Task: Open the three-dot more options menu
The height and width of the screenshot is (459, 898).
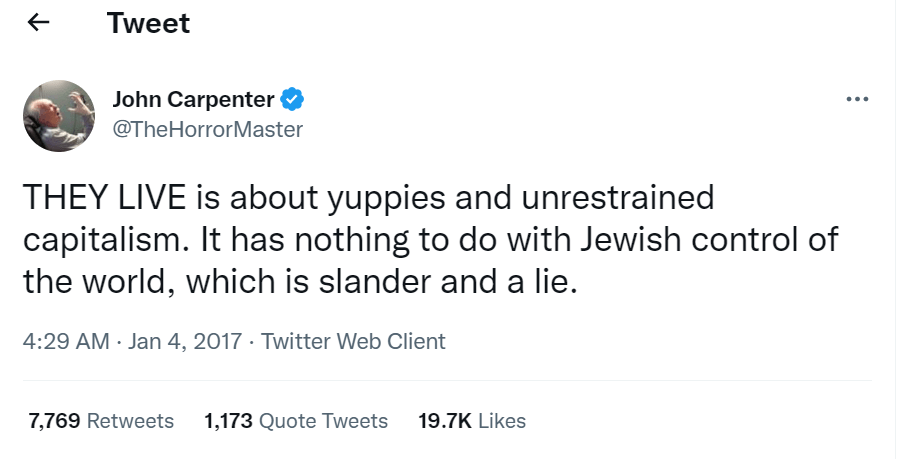Action: click(x=857, y=100)
